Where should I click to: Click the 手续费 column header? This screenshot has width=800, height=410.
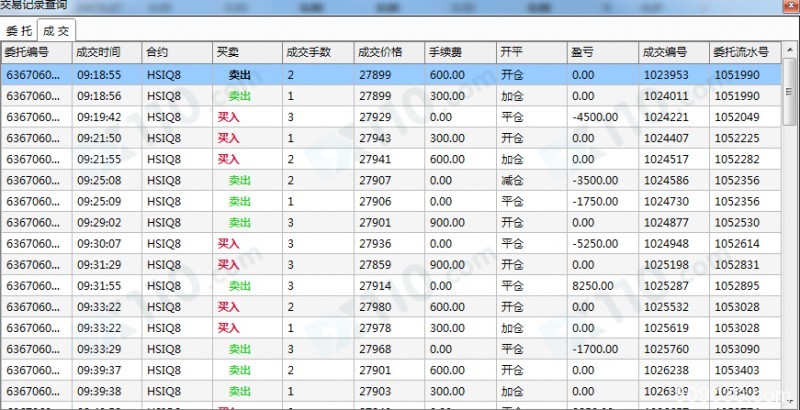tap(460, 52)
